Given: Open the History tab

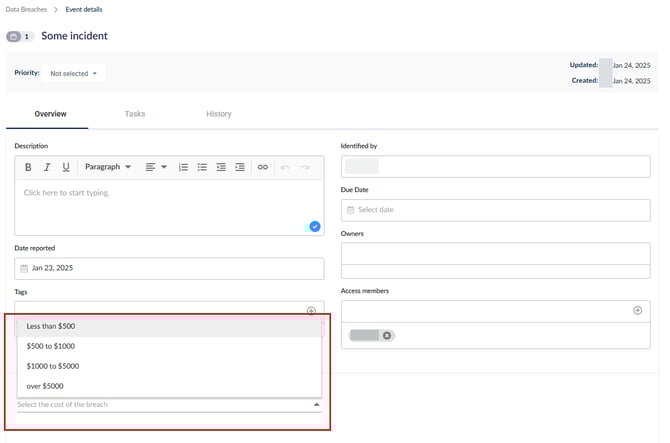Looking at the screenshot, I should pos(218,114).
